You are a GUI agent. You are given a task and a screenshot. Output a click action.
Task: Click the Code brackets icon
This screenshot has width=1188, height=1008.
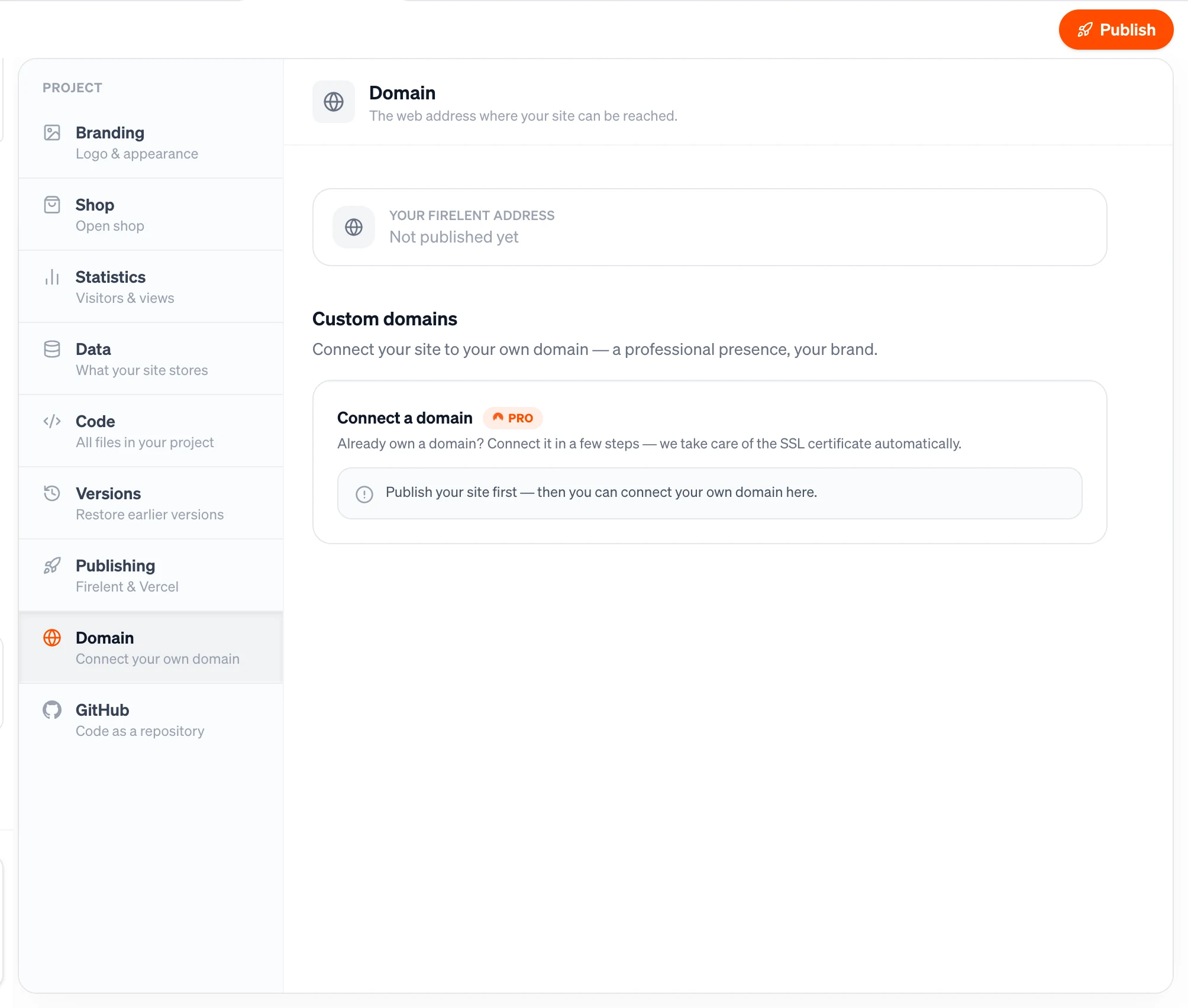tap(52, 421)
